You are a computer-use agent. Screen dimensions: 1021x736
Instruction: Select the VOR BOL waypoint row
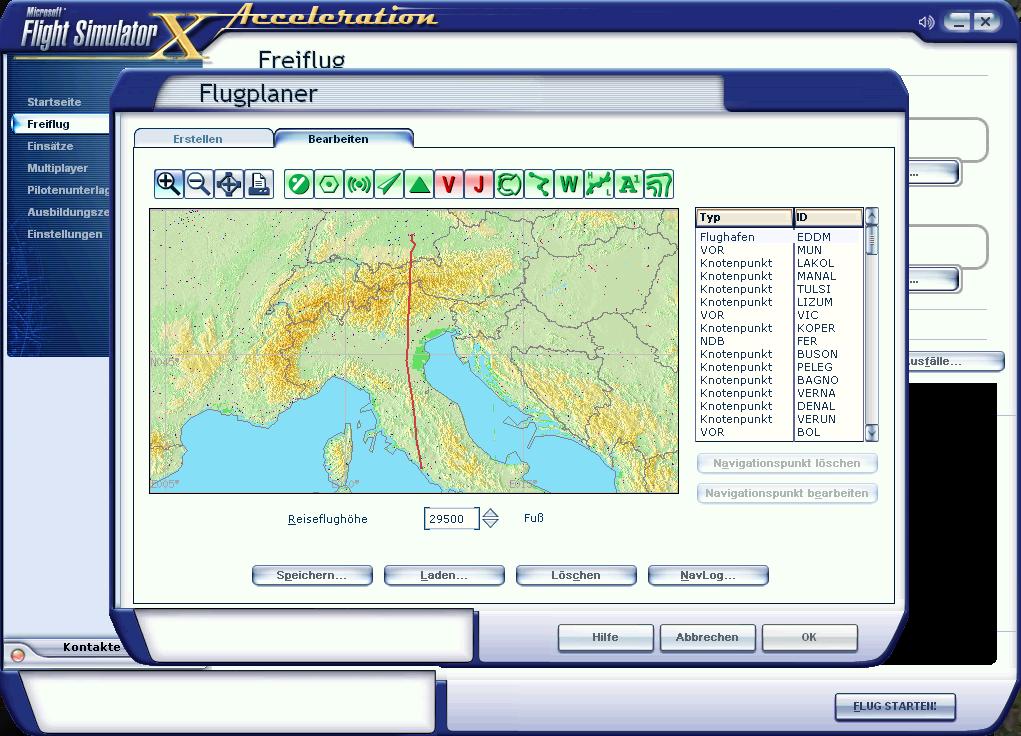[779, 432]
